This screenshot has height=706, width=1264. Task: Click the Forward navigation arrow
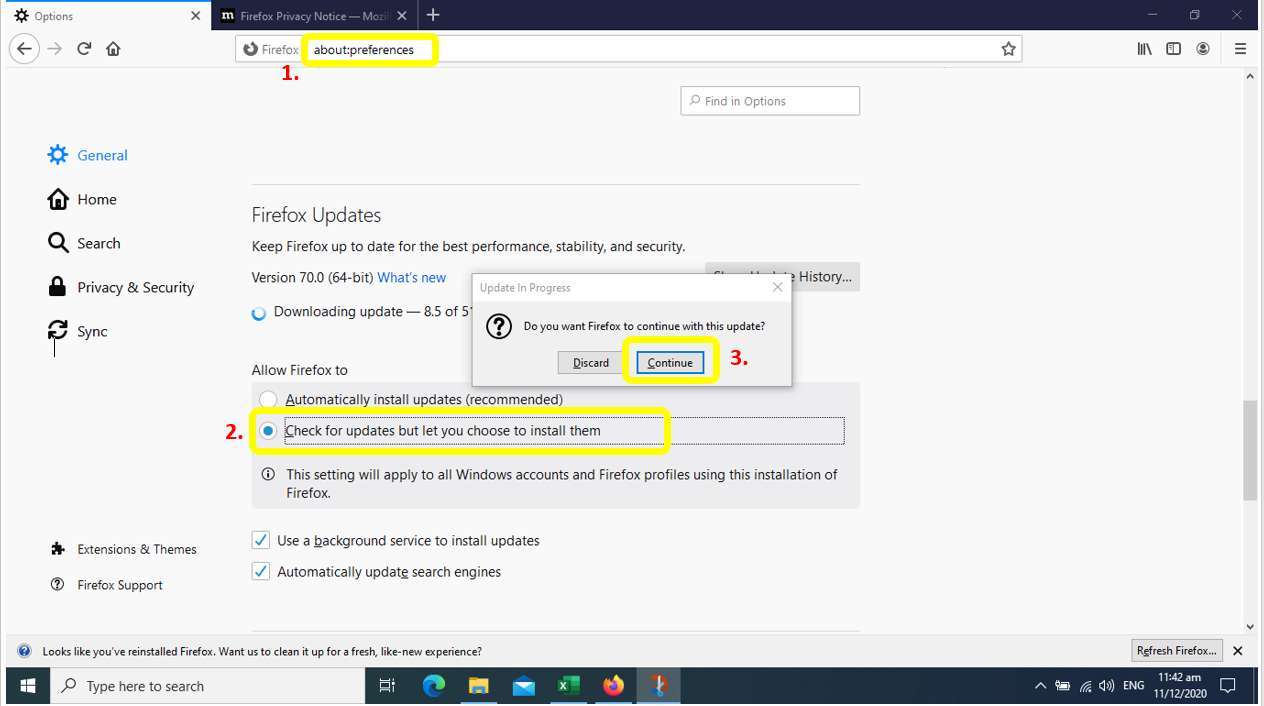pyautogui.click(x=55, y=49)
